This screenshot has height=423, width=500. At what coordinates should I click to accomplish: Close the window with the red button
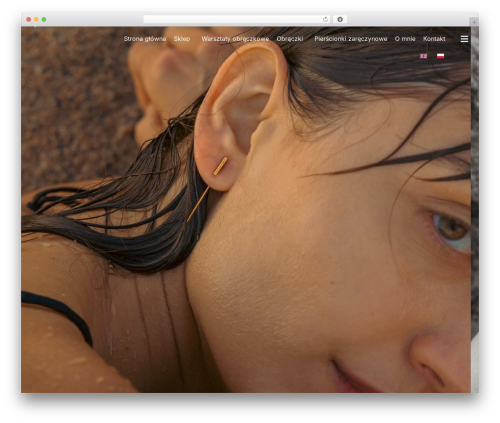click(29, 19)
